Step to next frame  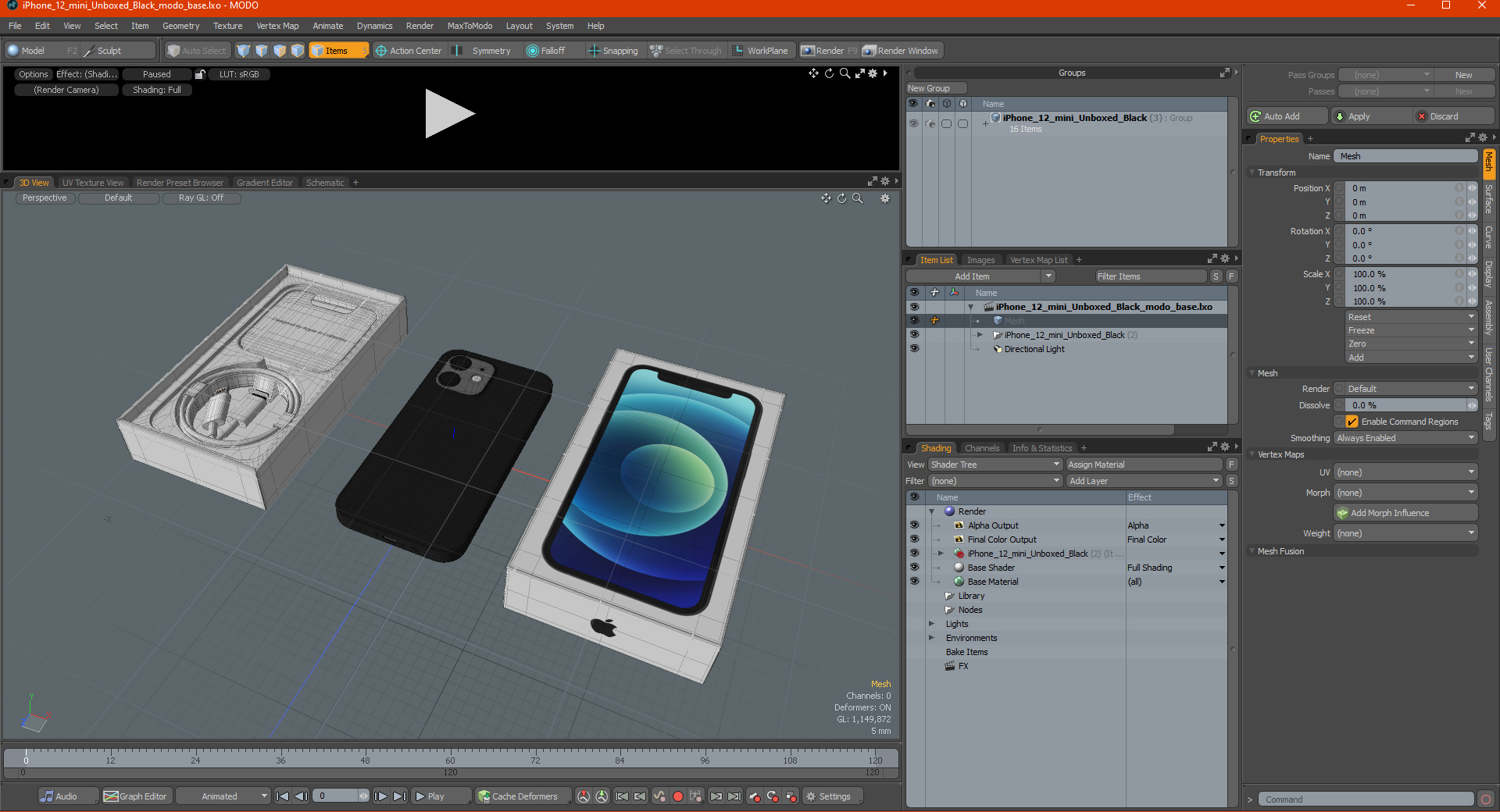point(380,796)
